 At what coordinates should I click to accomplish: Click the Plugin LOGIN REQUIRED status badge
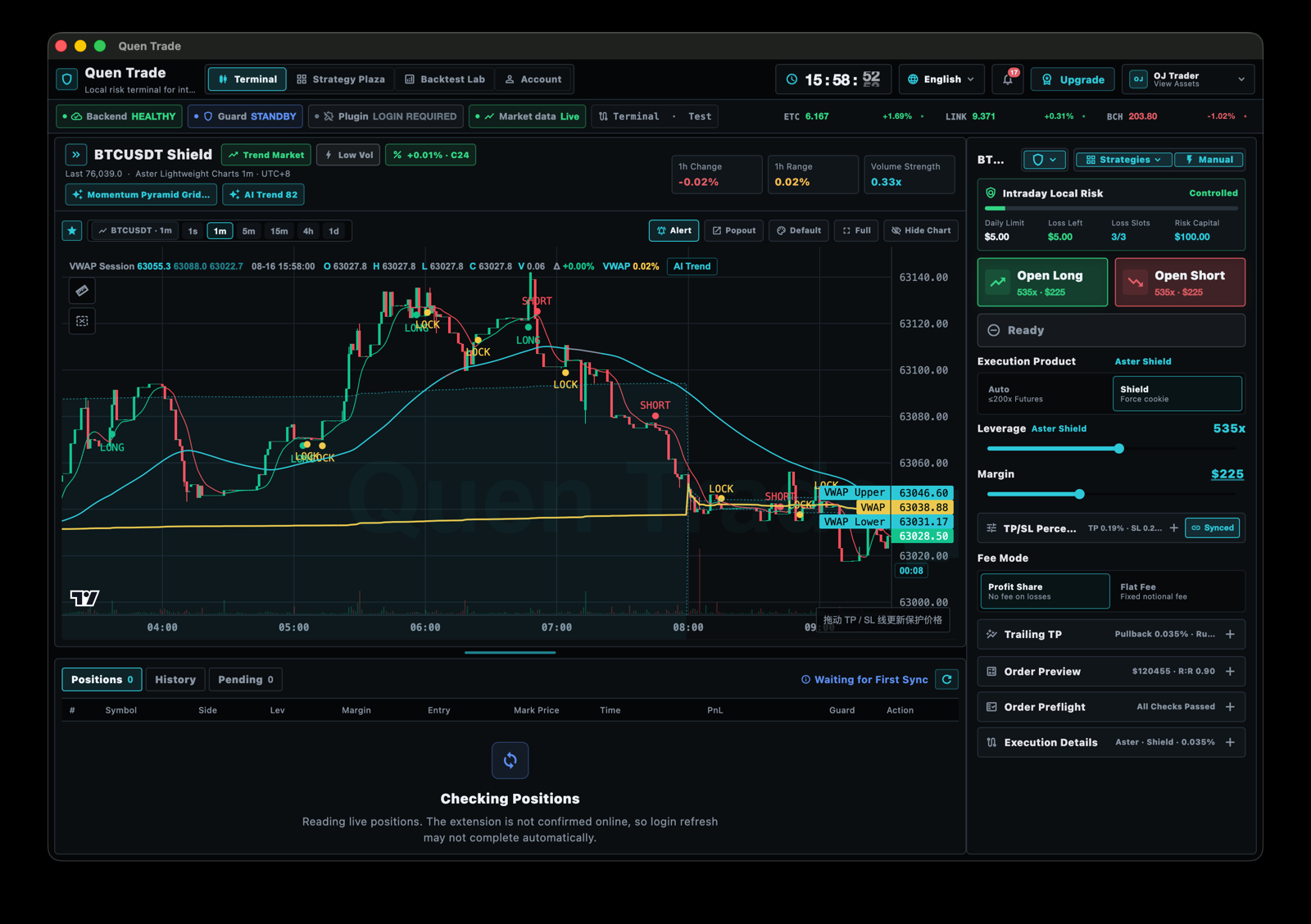coord(387,116)
